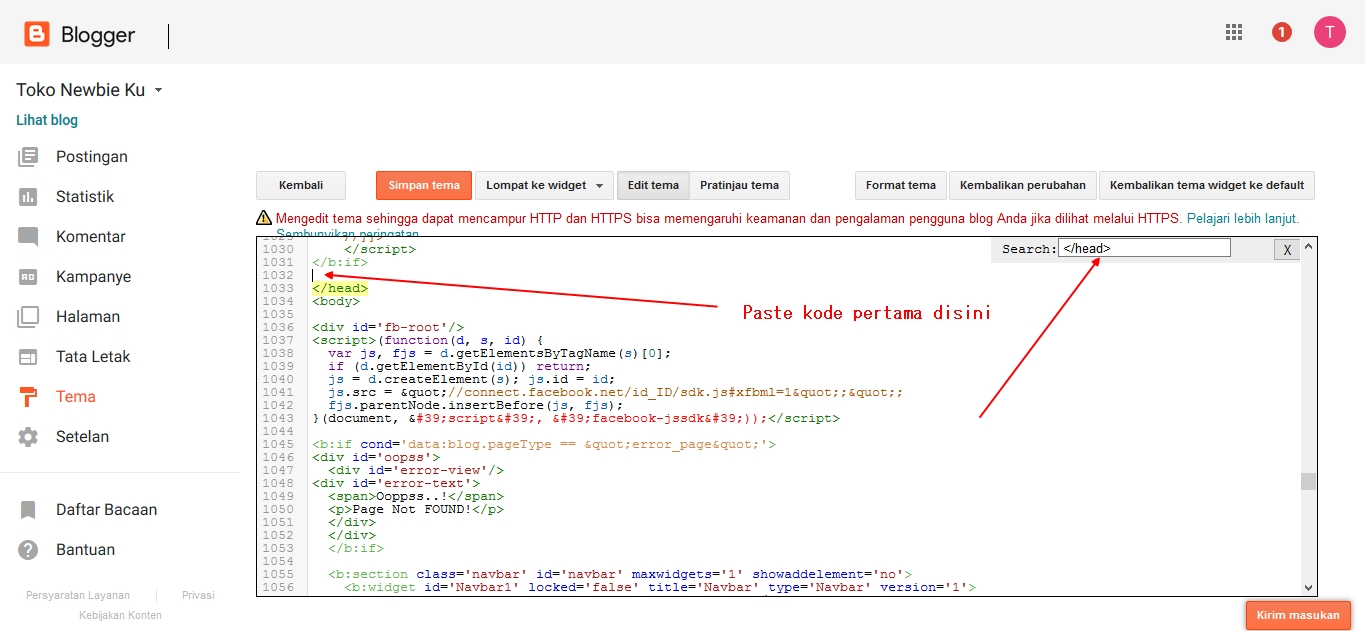This screenshot has height=631, width=1365.
Task: Click the Kirim masukan button
Action: (x=1298, y=615)
